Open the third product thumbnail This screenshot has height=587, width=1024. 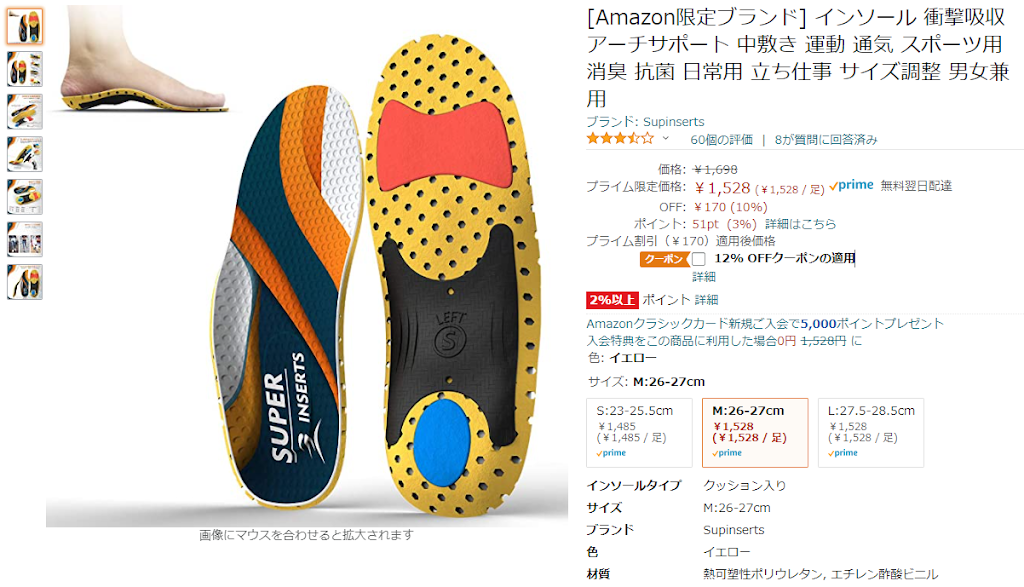coord(25,112)
